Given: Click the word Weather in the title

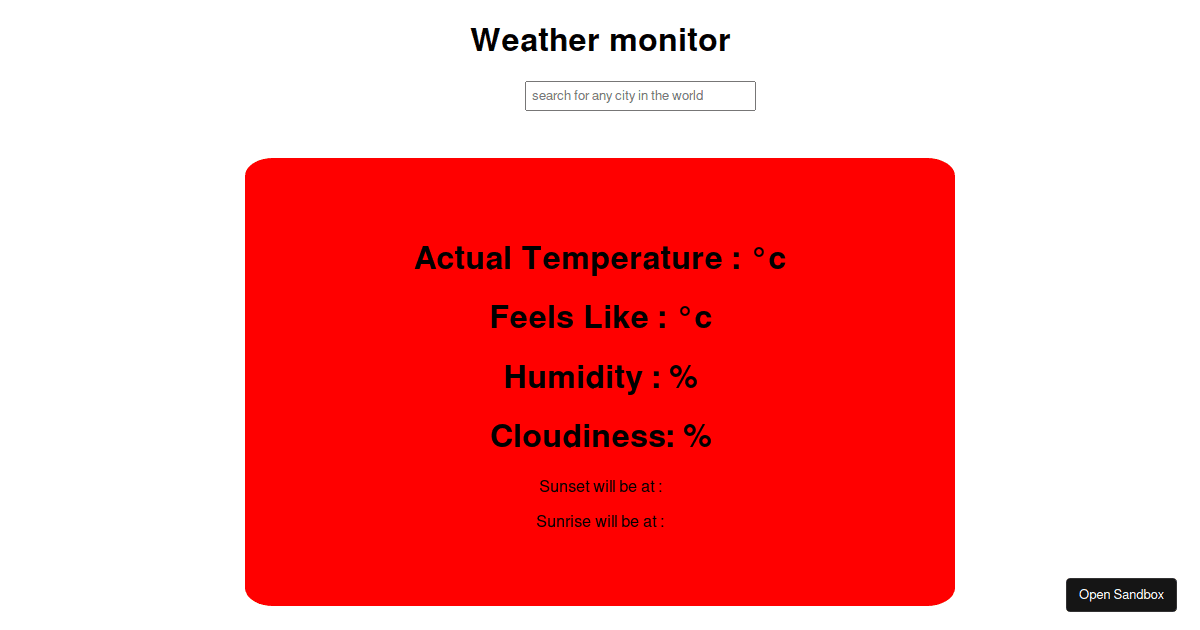Looking at the screenshot, I should click(534, 40).
